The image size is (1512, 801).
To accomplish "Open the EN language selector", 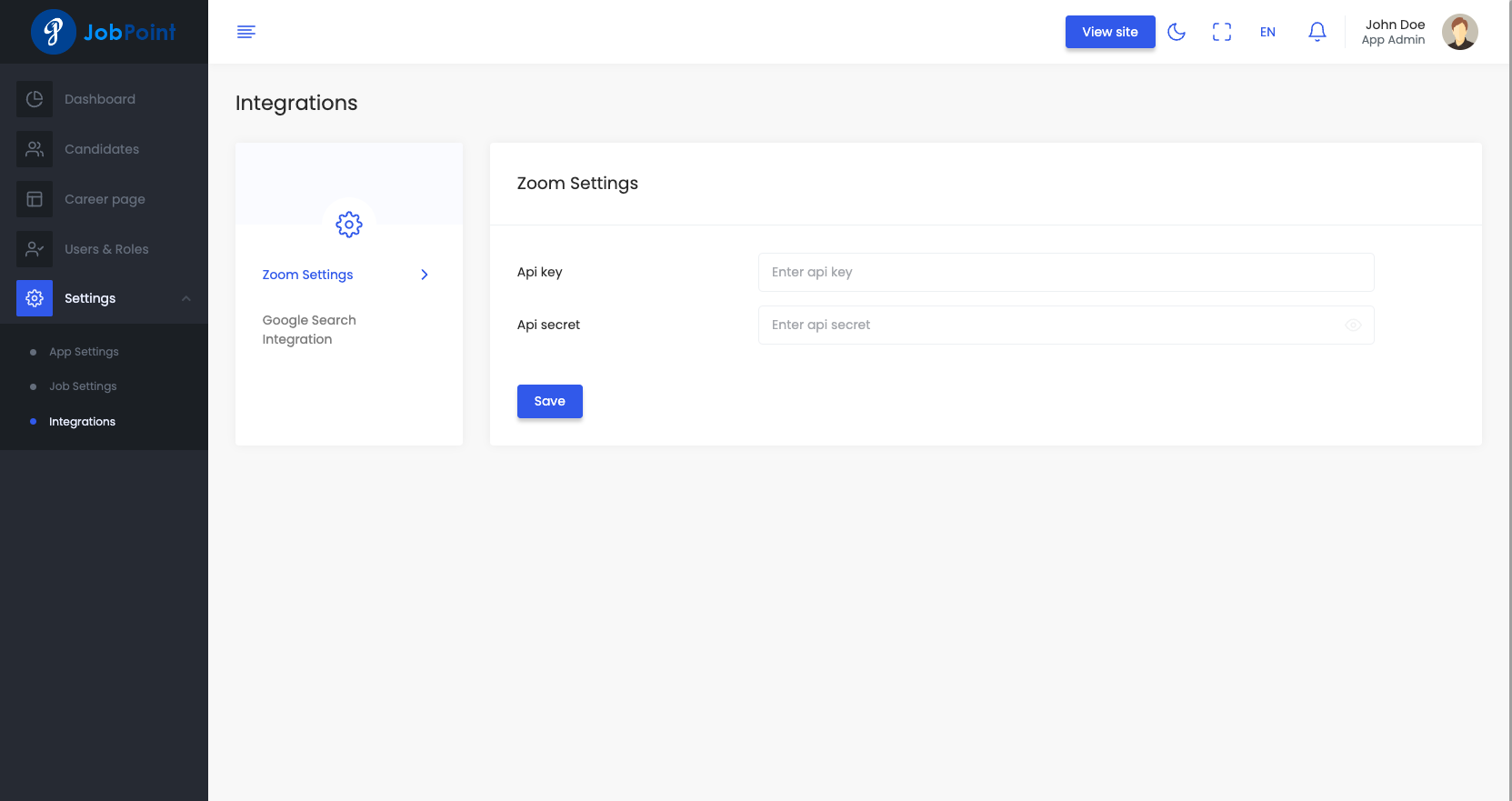I will coord(1267,32).
